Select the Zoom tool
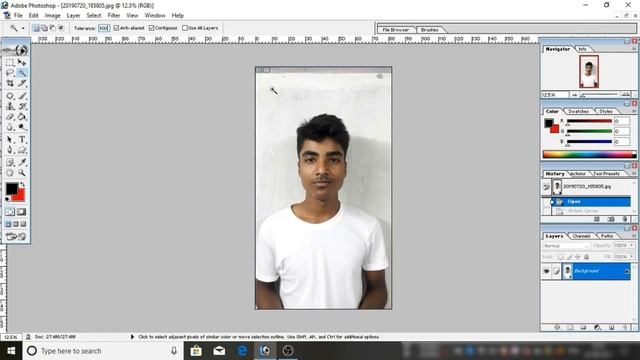This screenshot has width=640, height=360. (22, 173)
